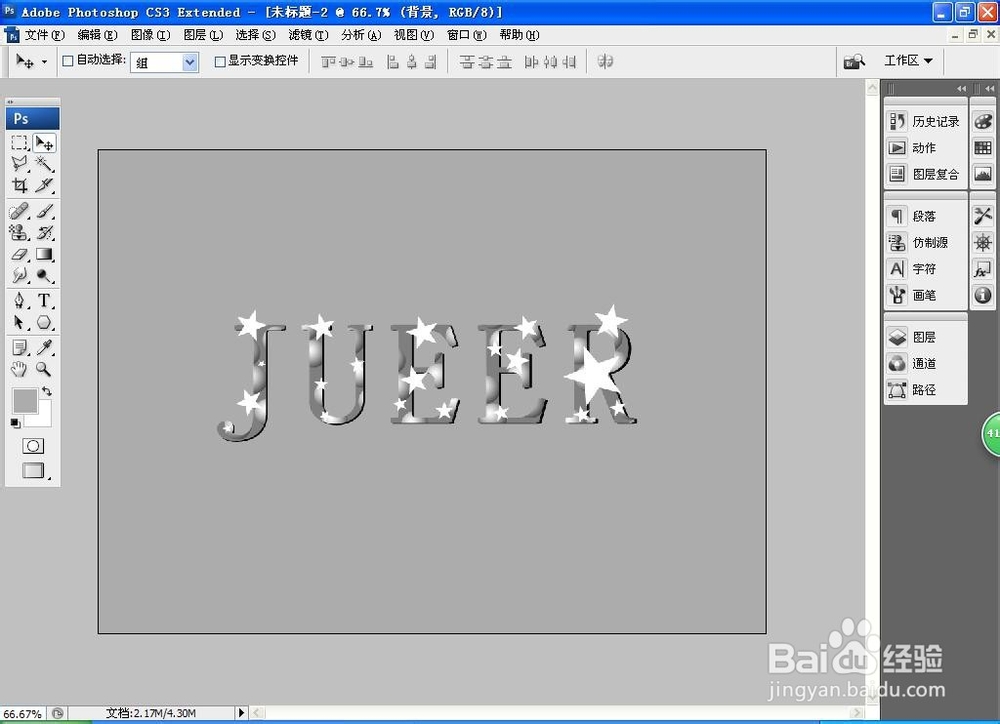This screenshot has width=1000, height=724.
Task: Select the Brush tool
Action: [44, 211]
